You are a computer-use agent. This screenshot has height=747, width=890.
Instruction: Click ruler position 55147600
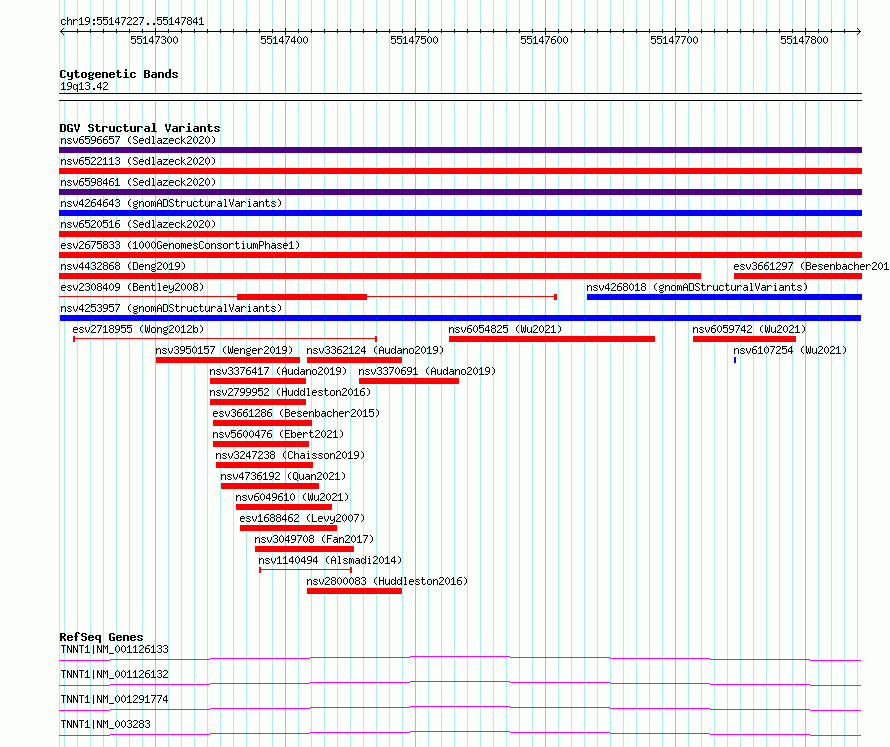544,40
